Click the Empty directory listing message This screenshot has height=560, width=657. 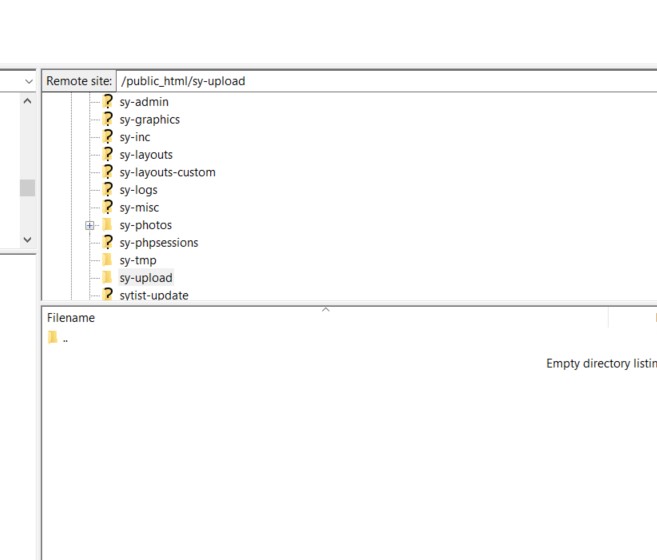[601, 363]
